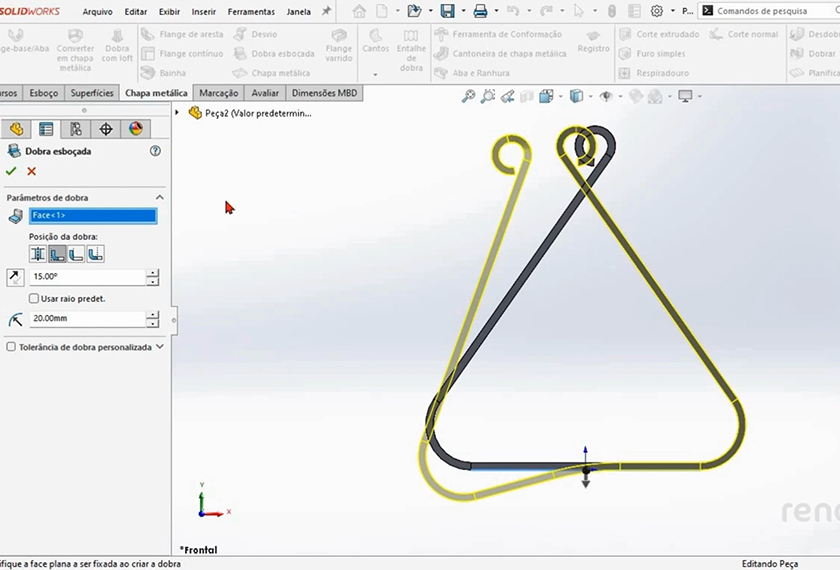Open the Inserir menu

pos(203,12)
